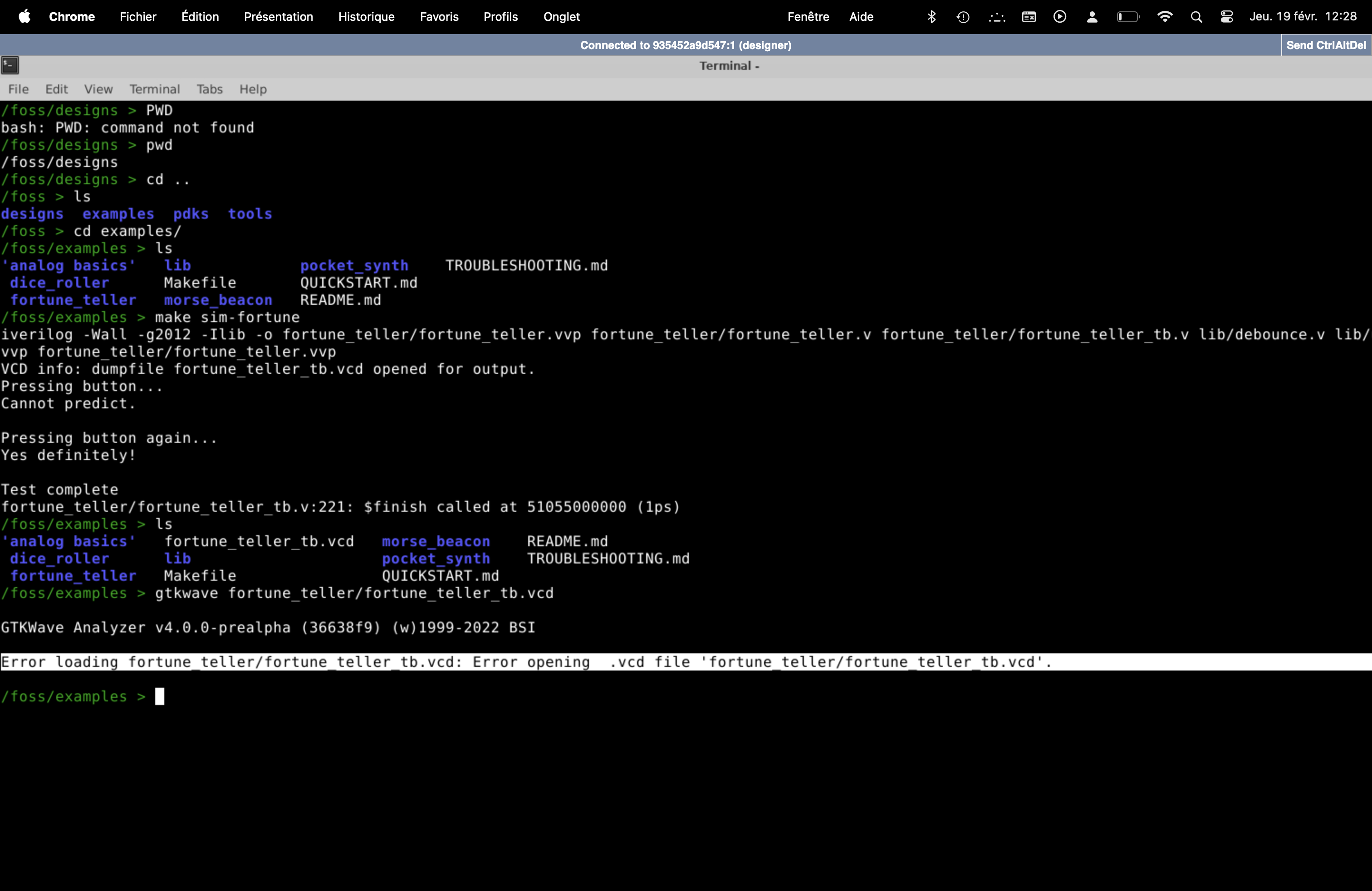
Task: Open Chrome's Favoris menu
Action: tap(439, 17)
